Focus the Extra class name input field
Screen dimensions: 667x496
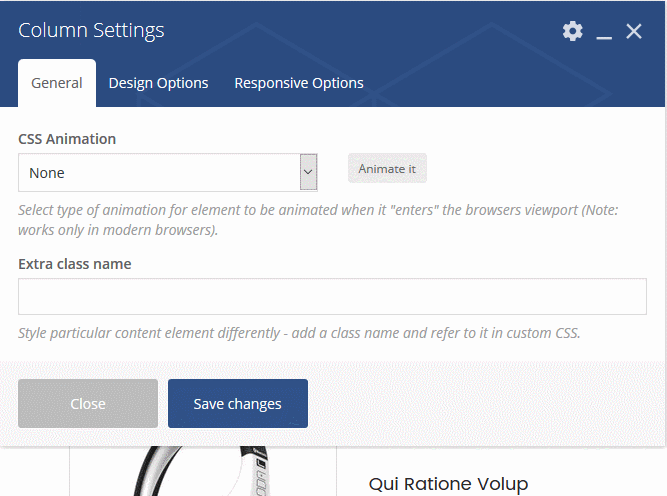click(x=332, y=296)
